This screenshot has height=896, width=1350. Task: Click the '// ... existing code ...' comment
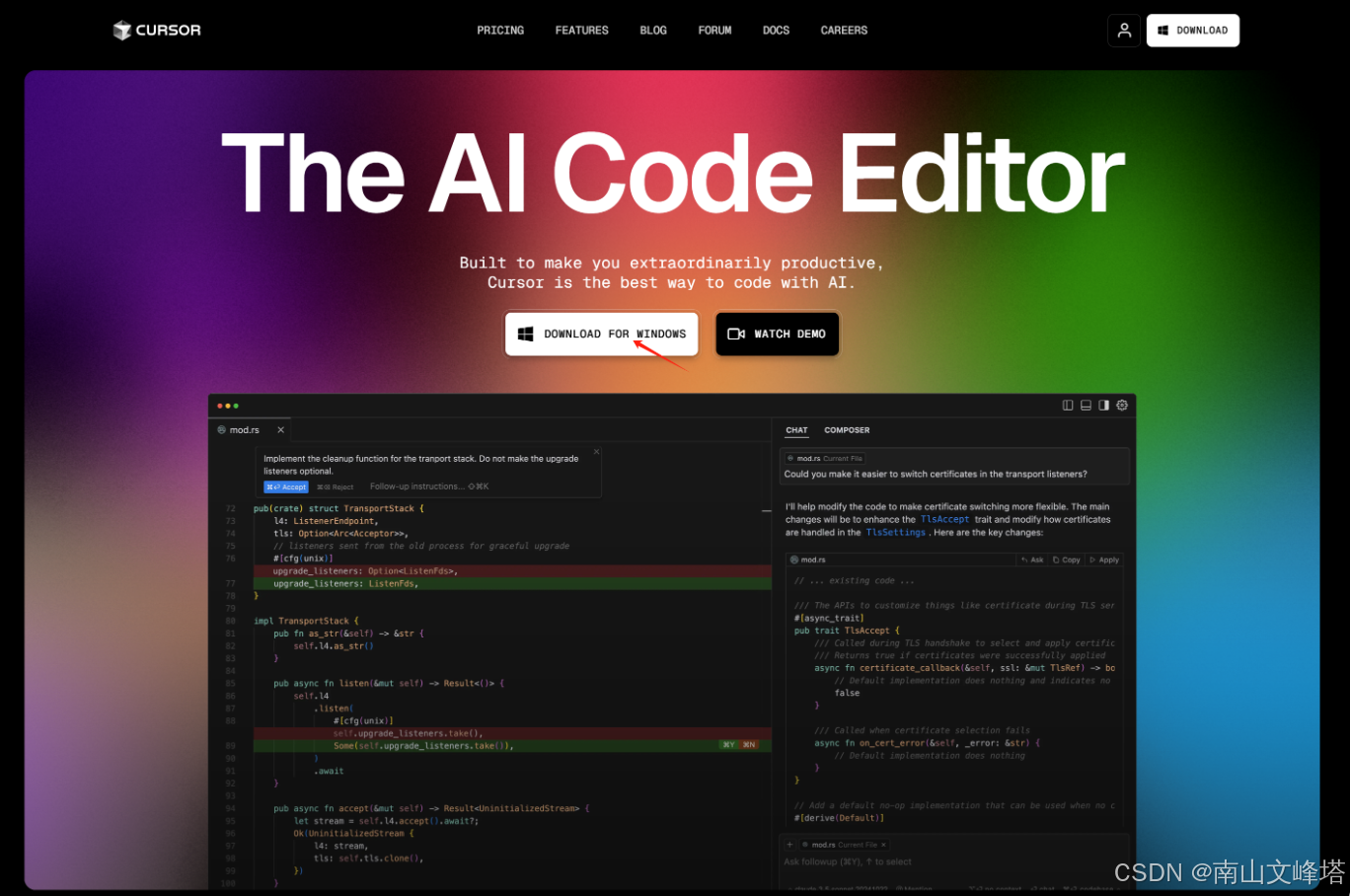855,580
